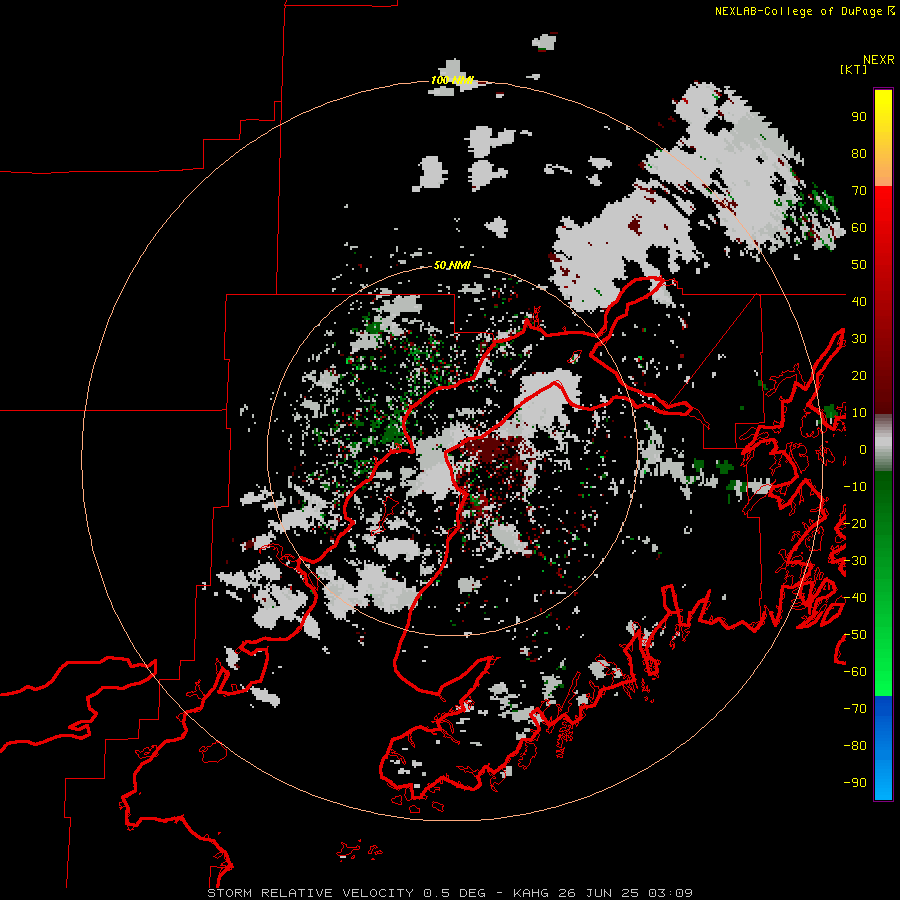Image resolution: width=900 pixels, height=900 pixels.
Task: Select the positive 40 knot scale label
Action: (859, 301)
